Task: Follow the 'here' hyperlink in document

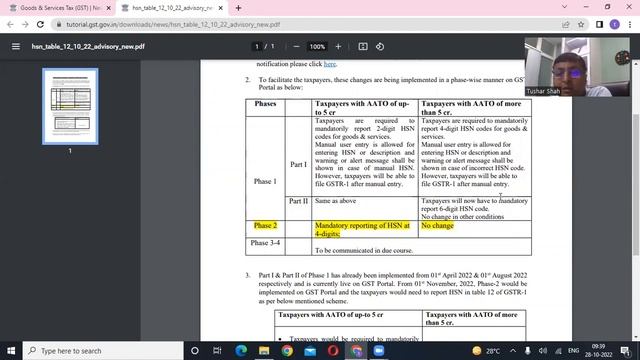Action: click(x=329, y=64)
